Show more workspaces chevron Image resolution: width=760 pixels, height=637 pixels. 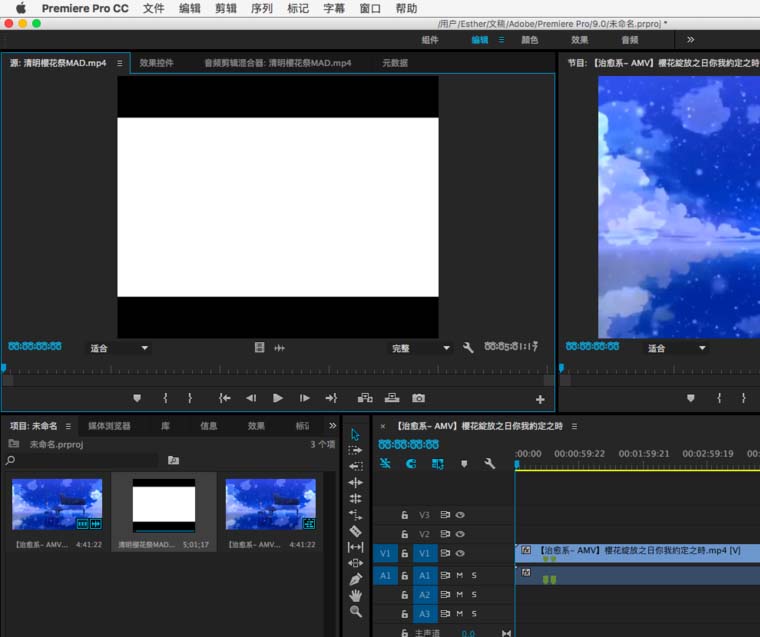(x=690, y=40)
